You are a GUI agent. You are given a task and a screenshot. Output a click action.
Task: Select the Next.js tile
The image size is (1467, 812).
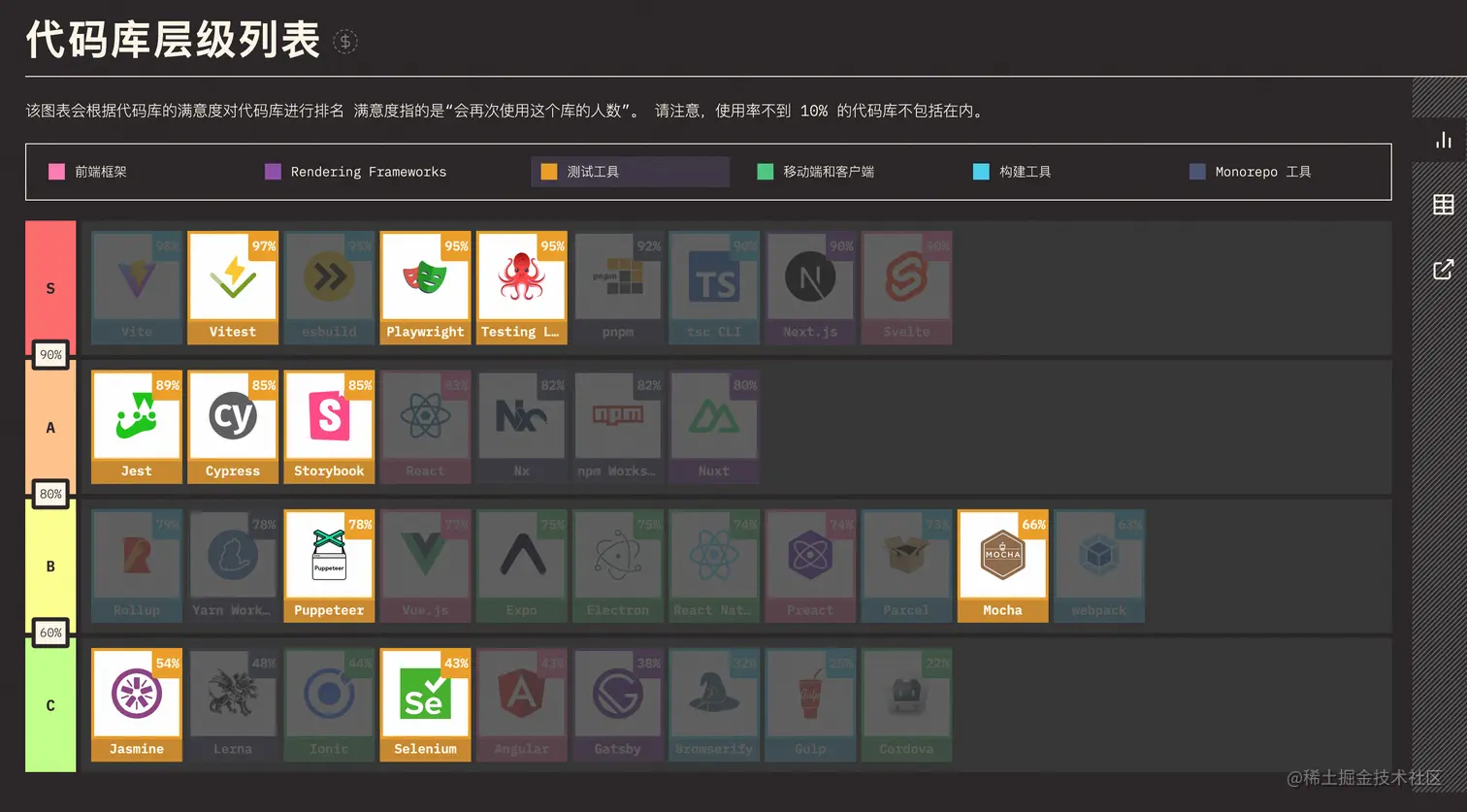810,287
